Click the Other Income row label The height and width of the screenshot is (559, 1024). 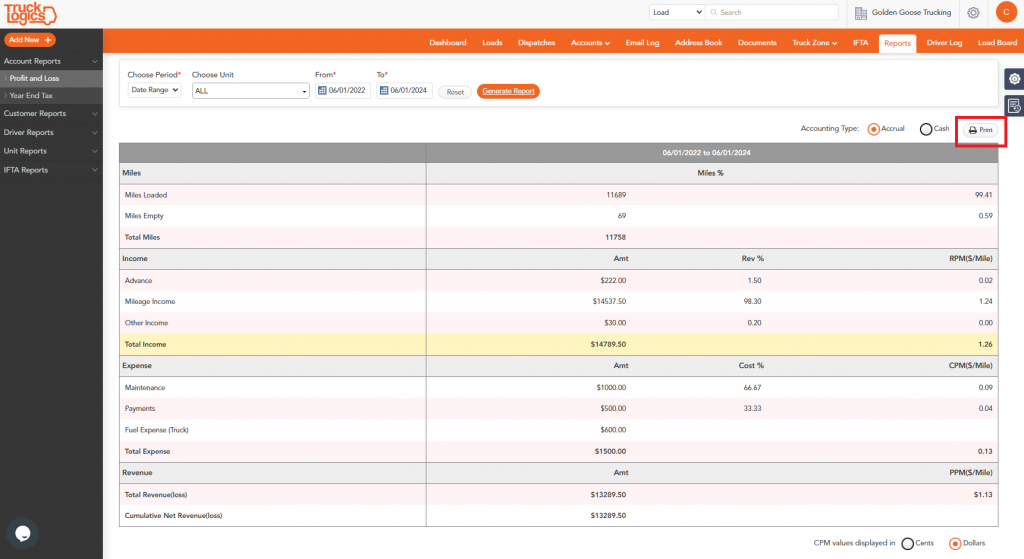[146, 323]
